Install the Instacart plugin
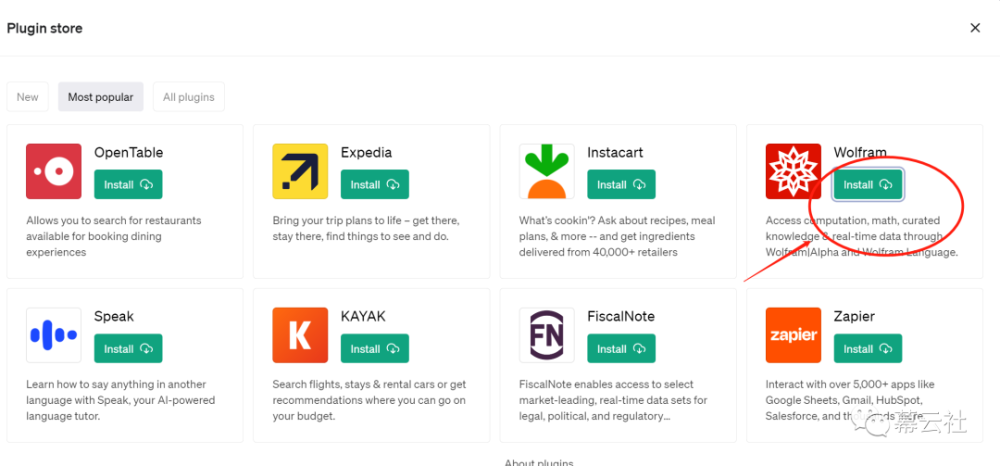 [621, 185]
